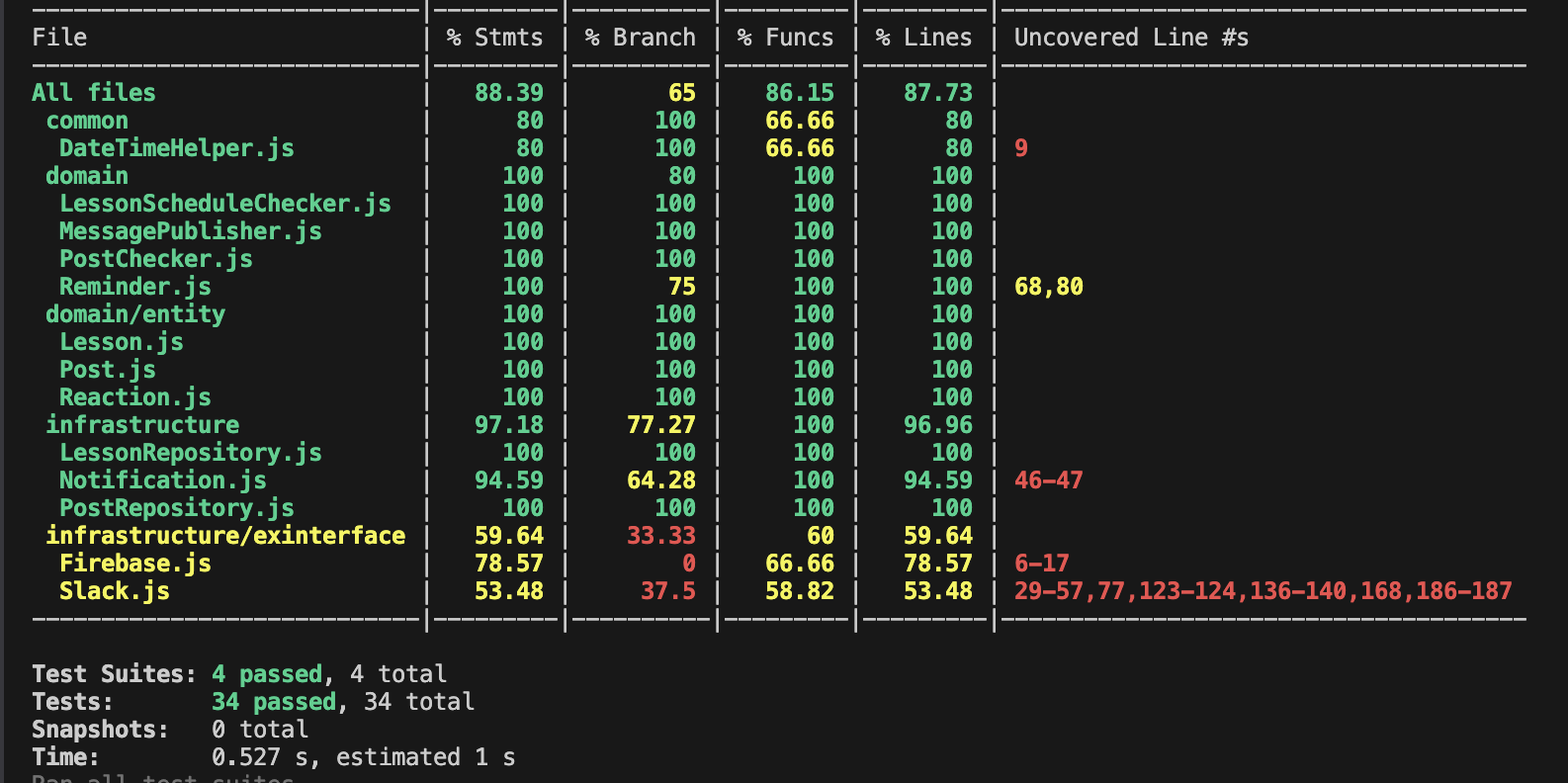
Task: Select LessonRepository.js file name
Action: point(191,453)
